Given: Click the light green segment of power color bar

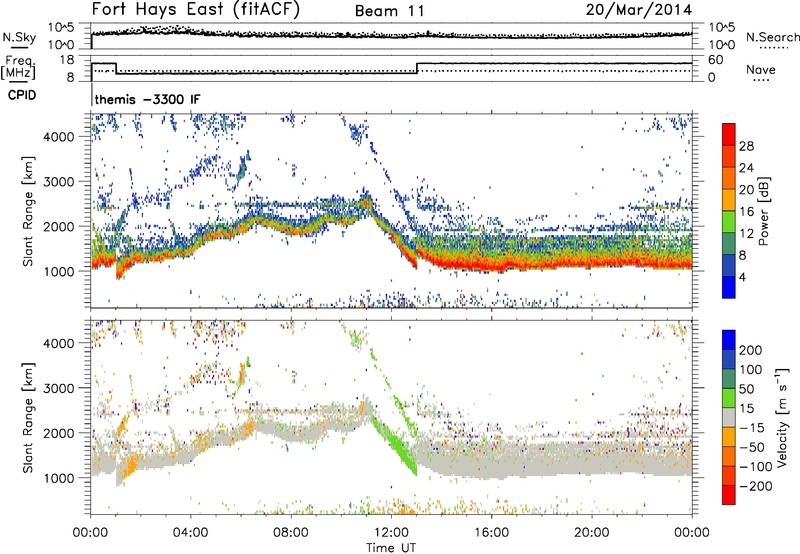Looking at the screenshot, I should (729, 222).
